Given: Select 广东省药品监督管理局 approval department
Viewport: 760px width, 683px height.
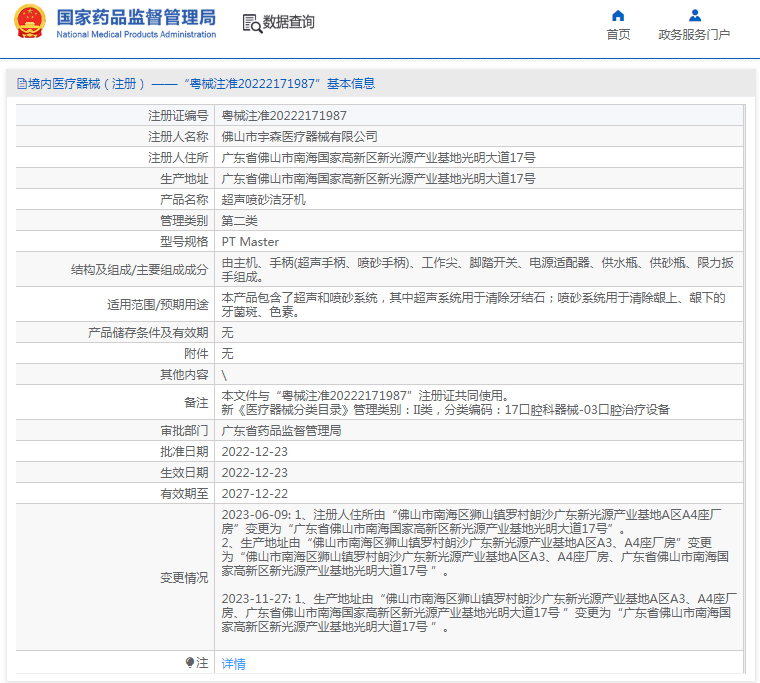Looking at the screenshot, I should [x=282, y=430].
